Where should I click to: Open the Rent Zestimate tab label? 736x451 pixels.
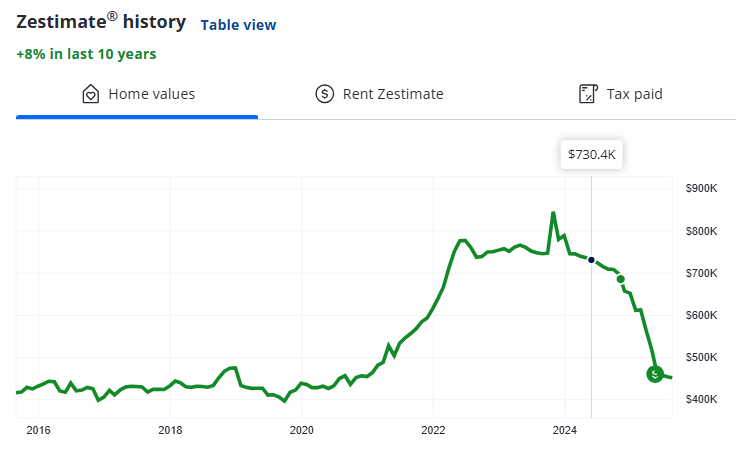point(393,94)
